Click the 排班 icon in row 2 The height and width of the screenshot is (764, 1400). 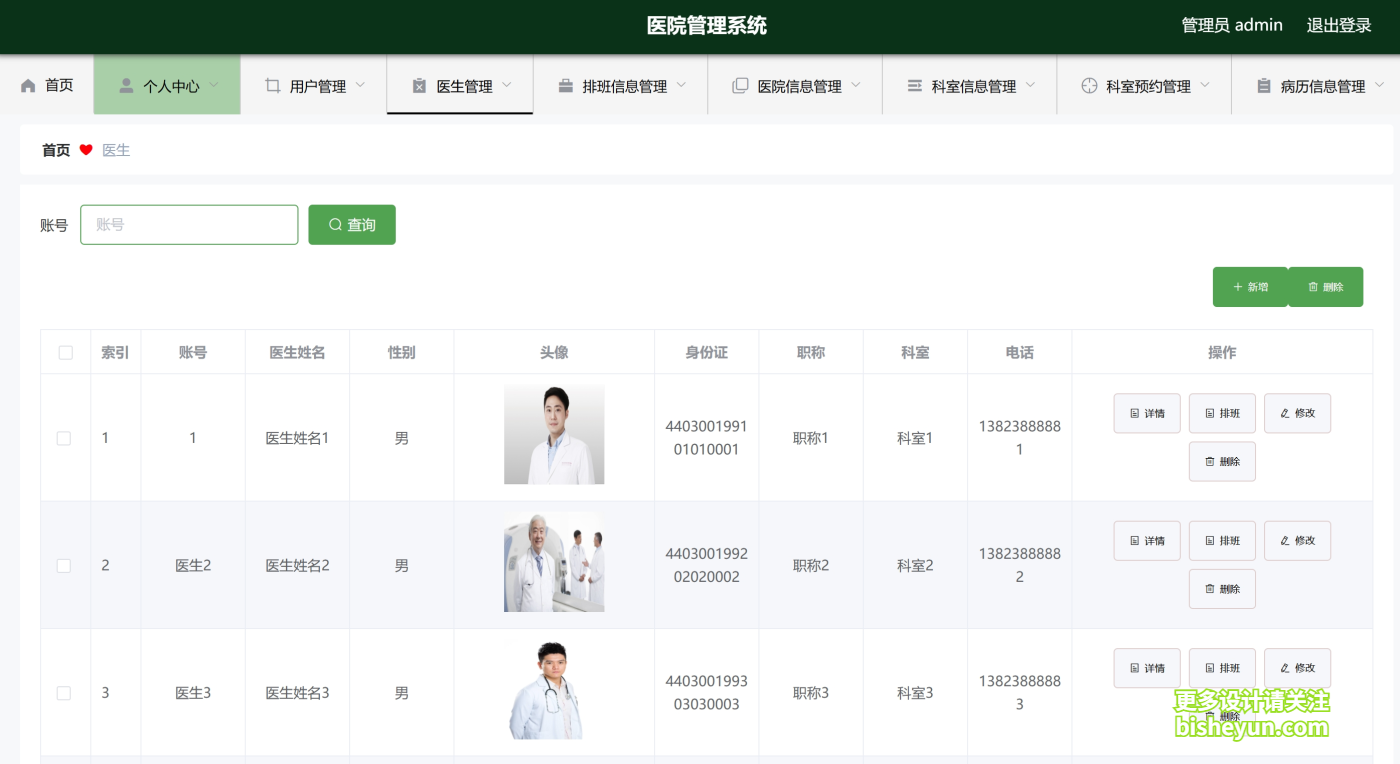point(1209,541)
